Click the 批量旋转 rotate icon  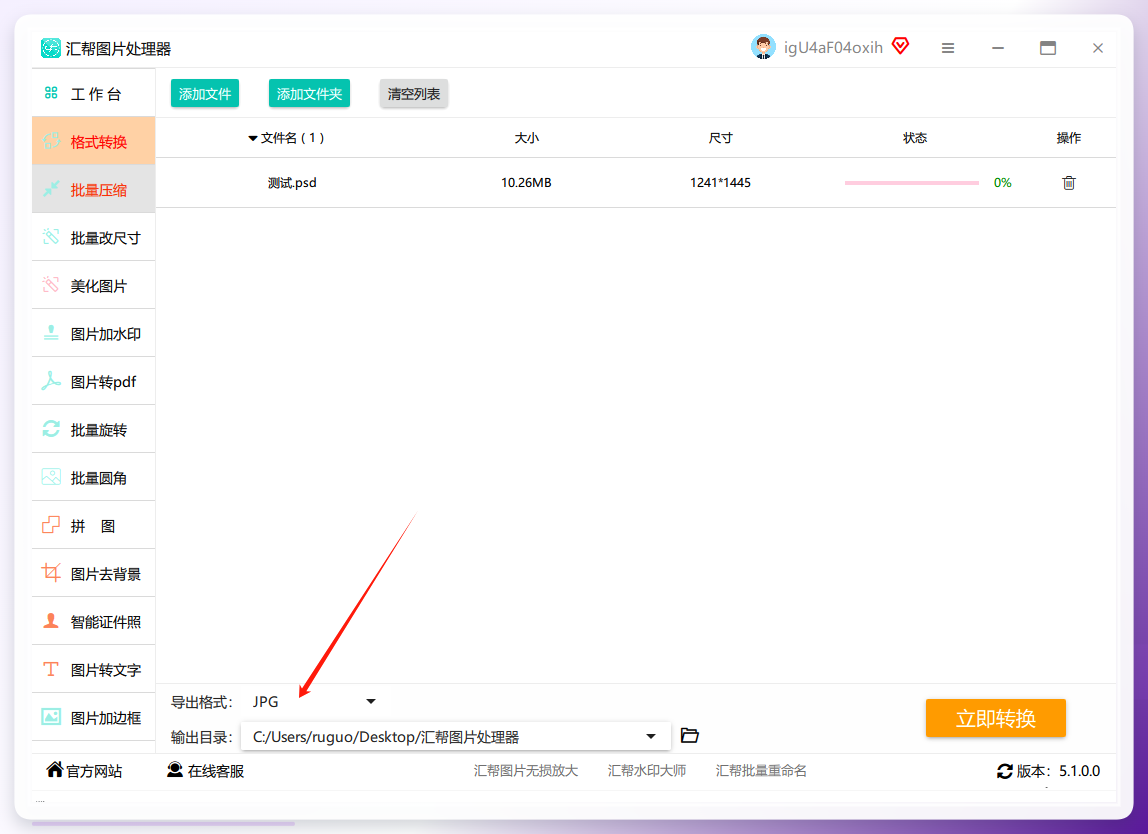click(x=51, y=429)
